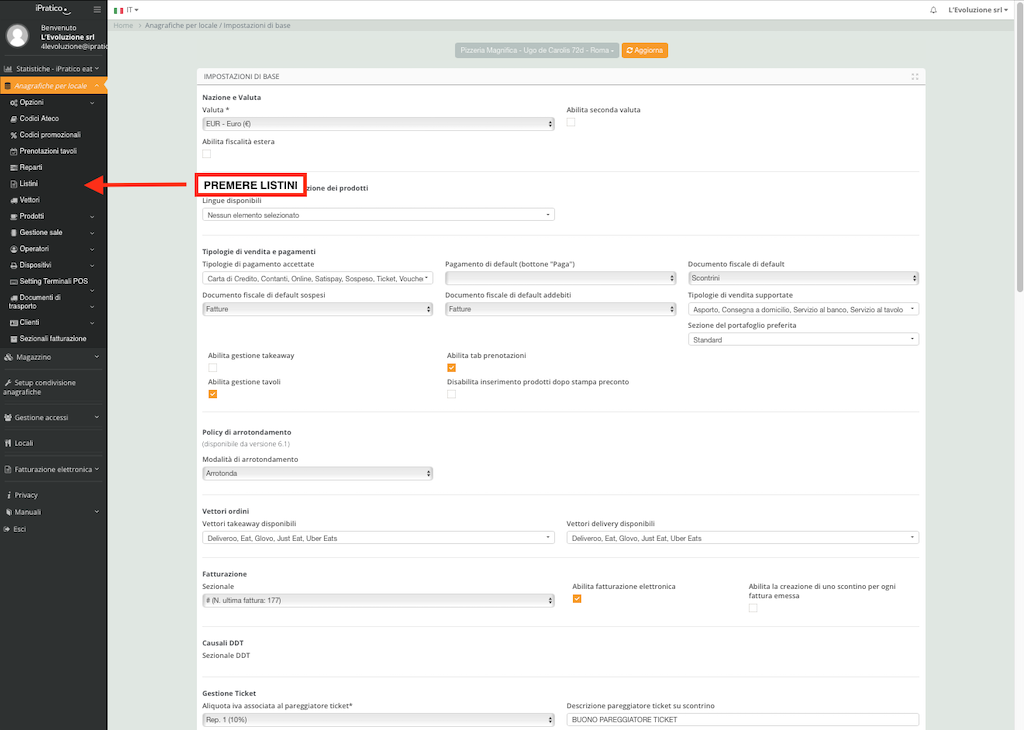Open Privacy from the sidebar
Image resolution: width=1024 pixels, height=730 pixels.
click(26, 495)
